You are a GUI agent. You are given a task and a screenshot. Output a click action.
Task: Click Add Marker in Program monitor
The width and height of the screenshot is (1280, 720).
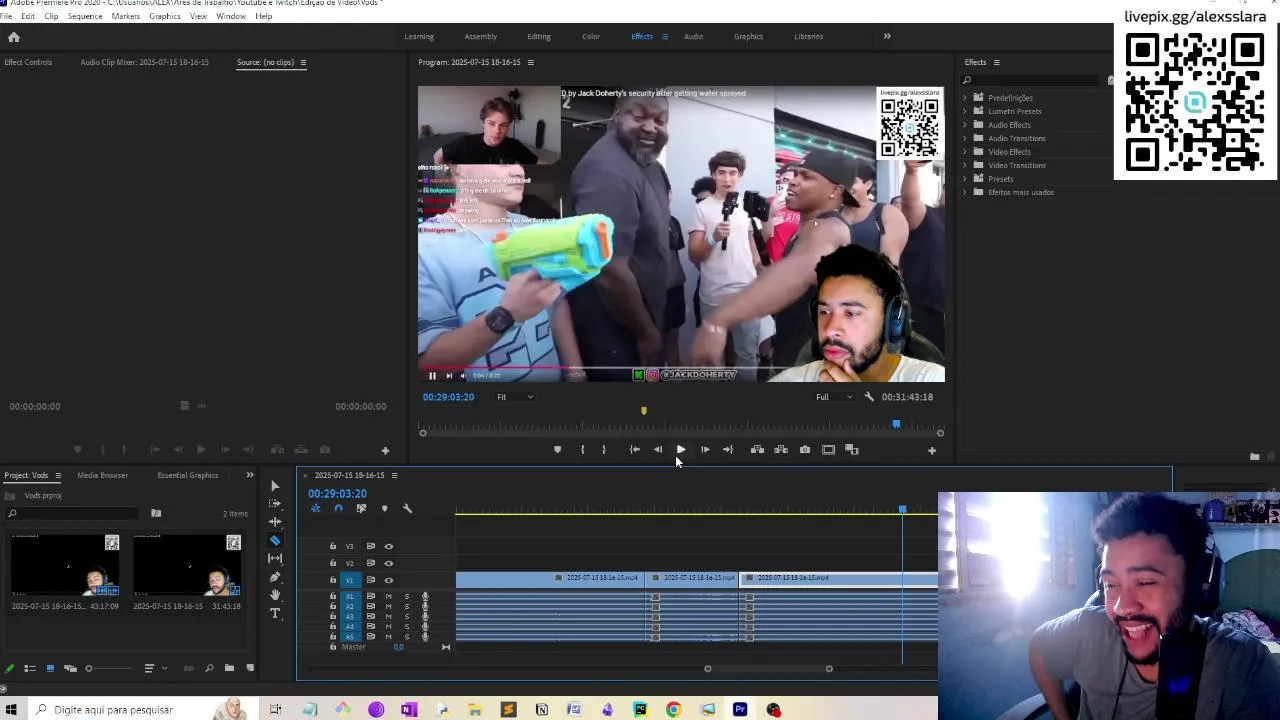pos(557,450)
